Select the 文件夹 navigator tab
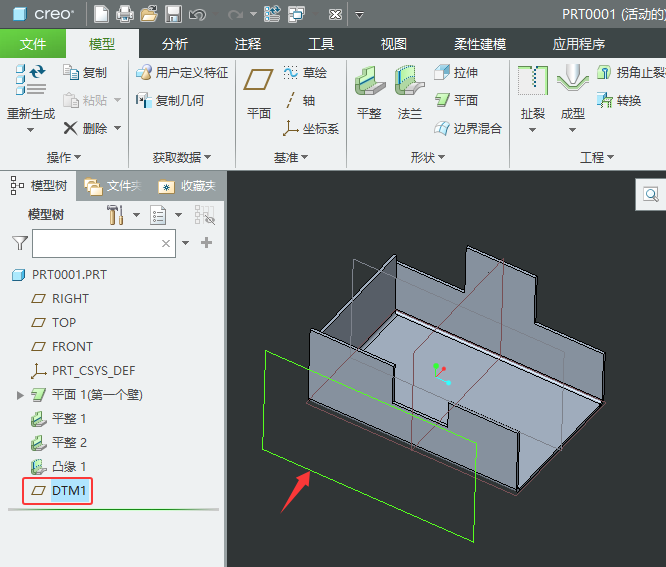Screen dimensions: 666x567 [113, 186]
